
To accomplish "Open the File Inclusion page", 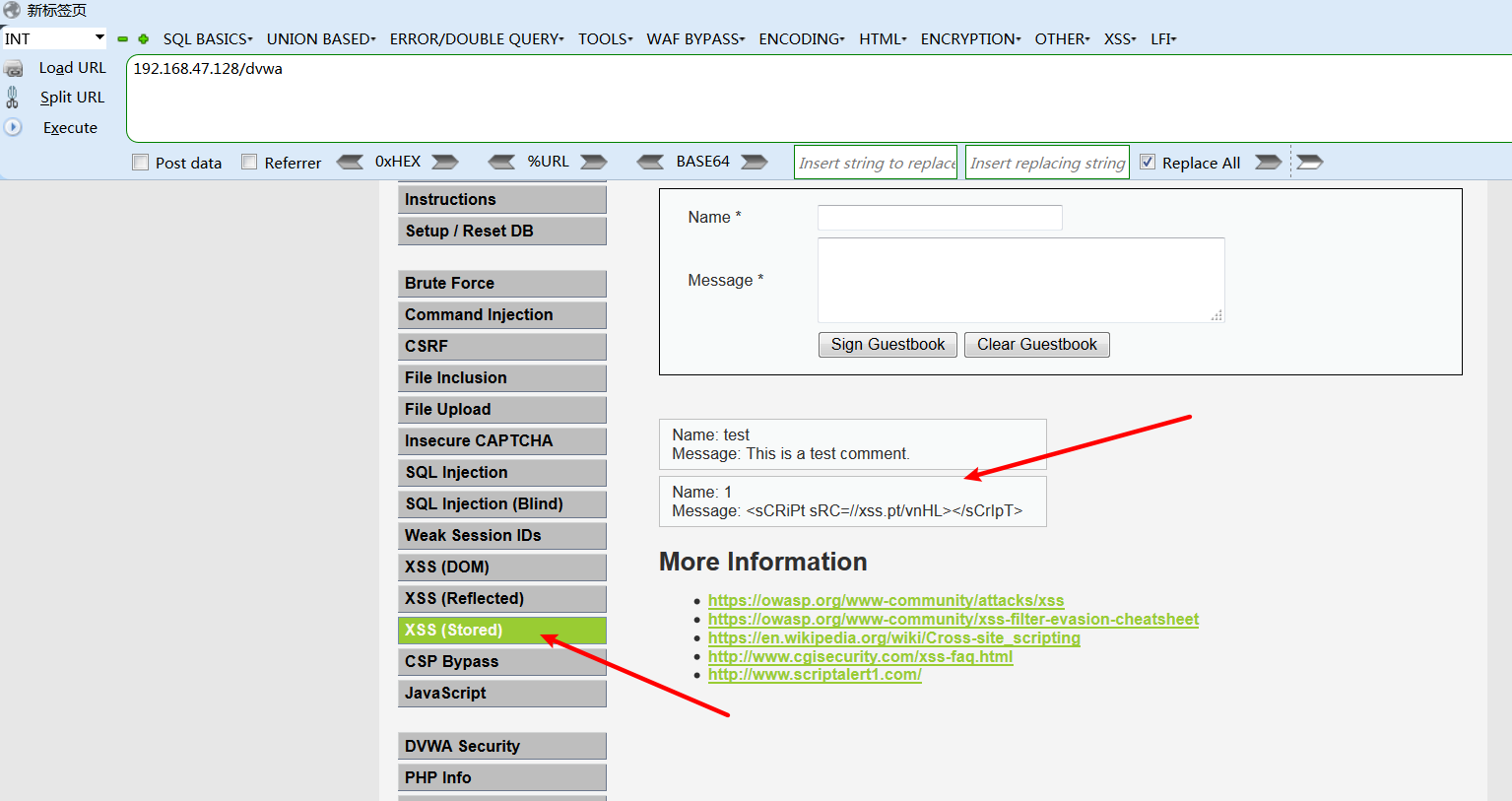I will point(502,377).
